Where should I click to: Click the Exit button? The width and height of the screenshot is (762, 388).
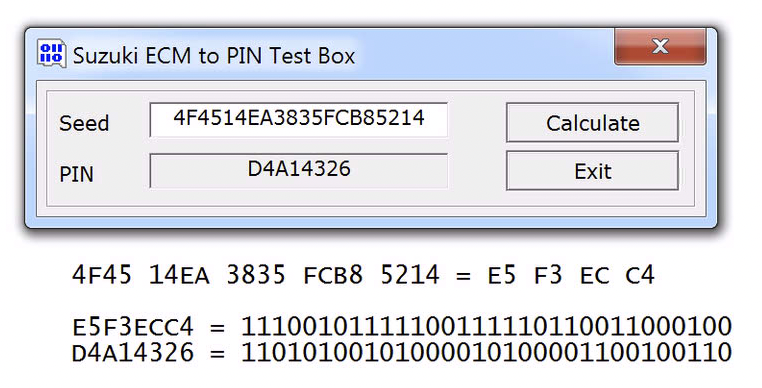click(592, 171)
